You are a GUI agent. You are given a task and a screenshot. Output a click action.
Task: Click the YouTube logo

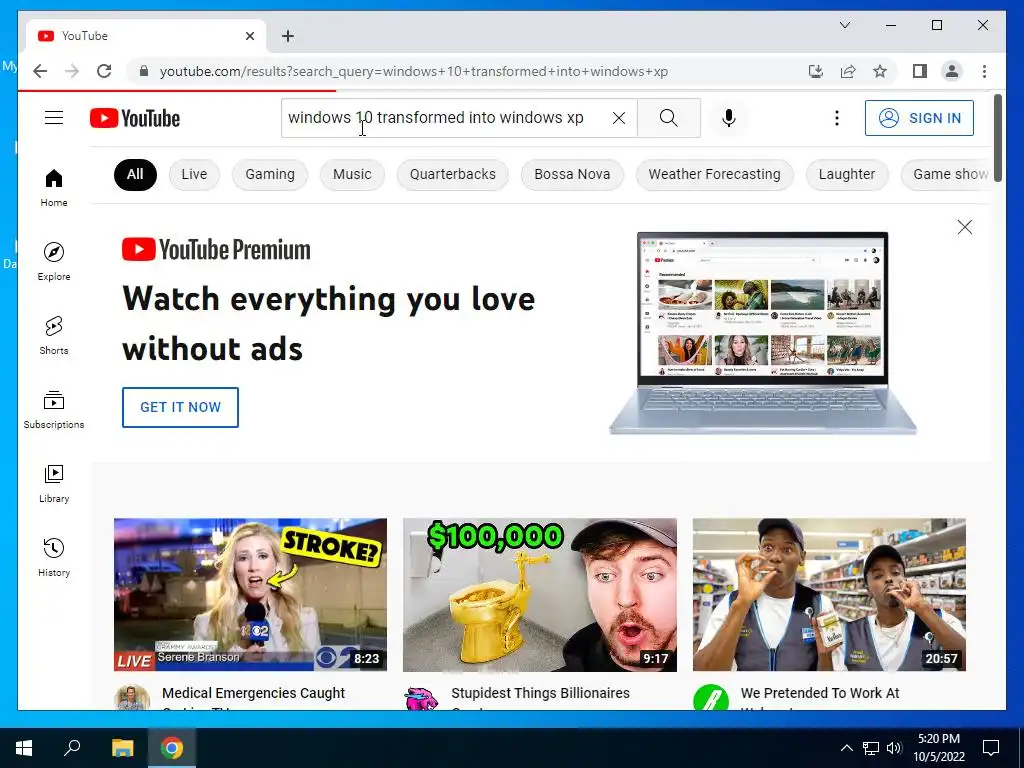[135, 118]
